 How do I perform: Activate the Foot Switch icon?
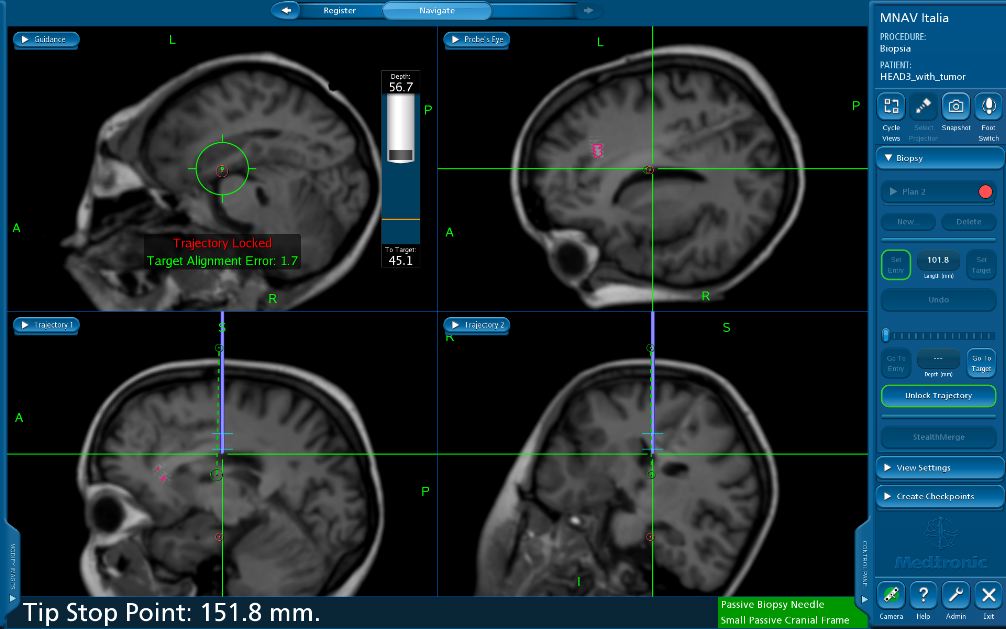tap(988, 107)
